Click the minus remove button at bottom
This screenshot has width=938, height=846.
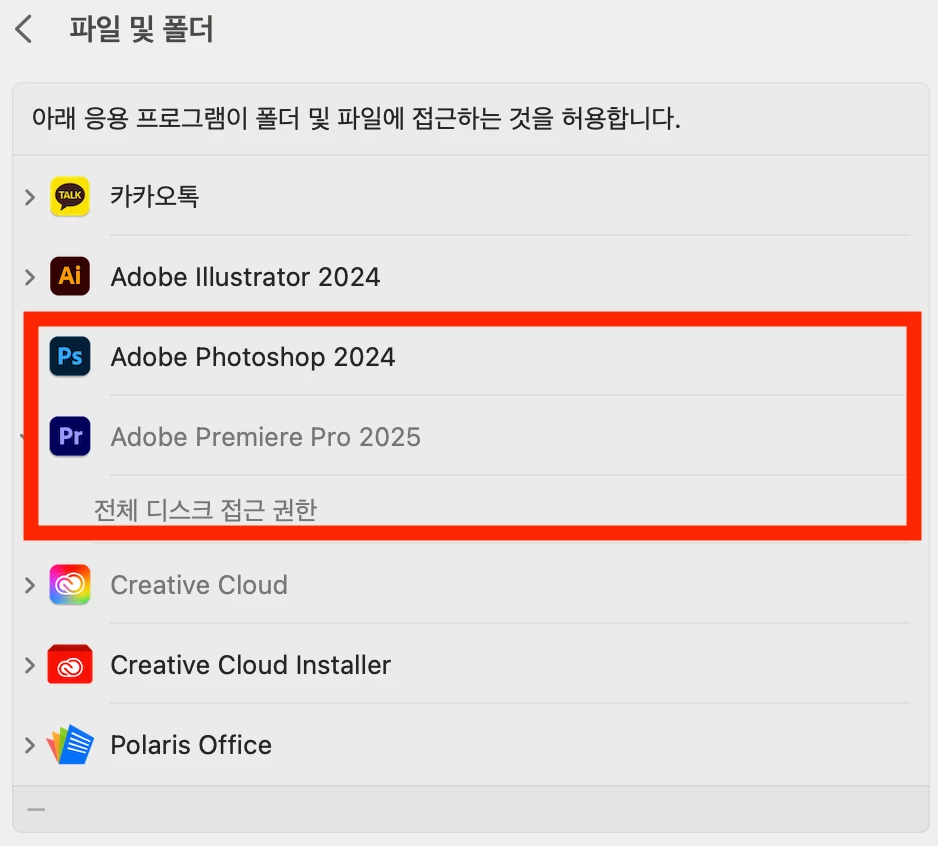(36, 810)
